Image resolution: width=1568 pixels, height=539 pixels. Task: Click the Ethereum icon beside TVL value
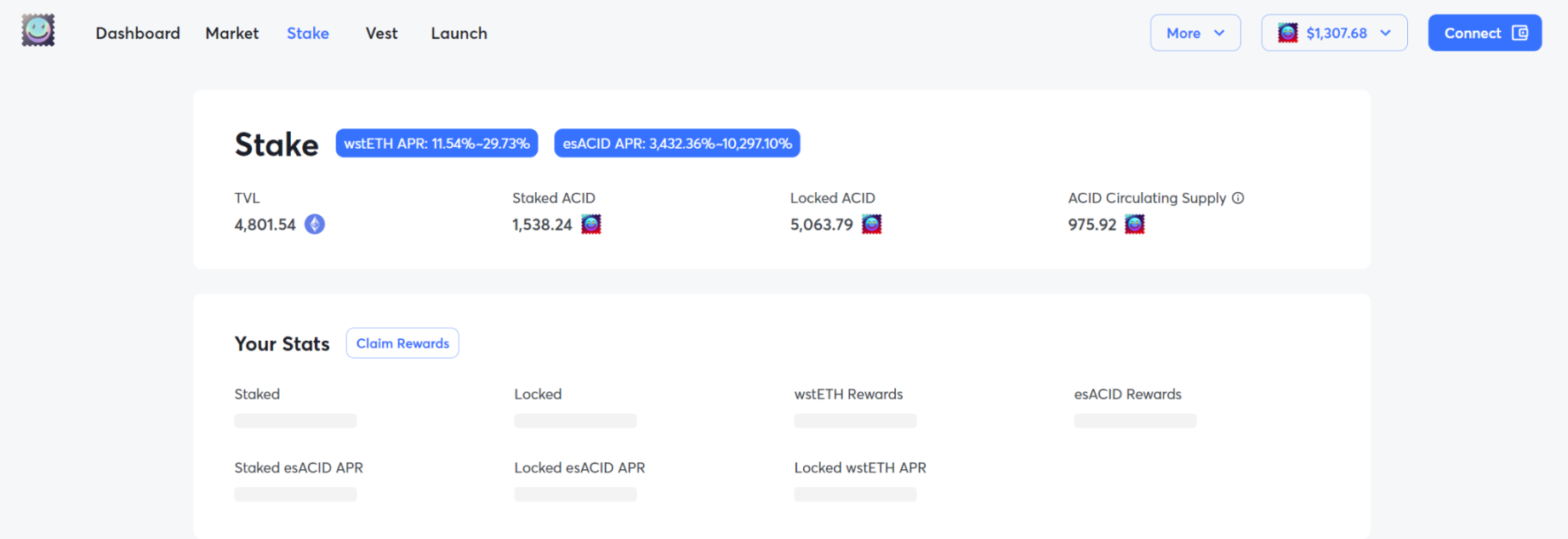click(315, 224)
